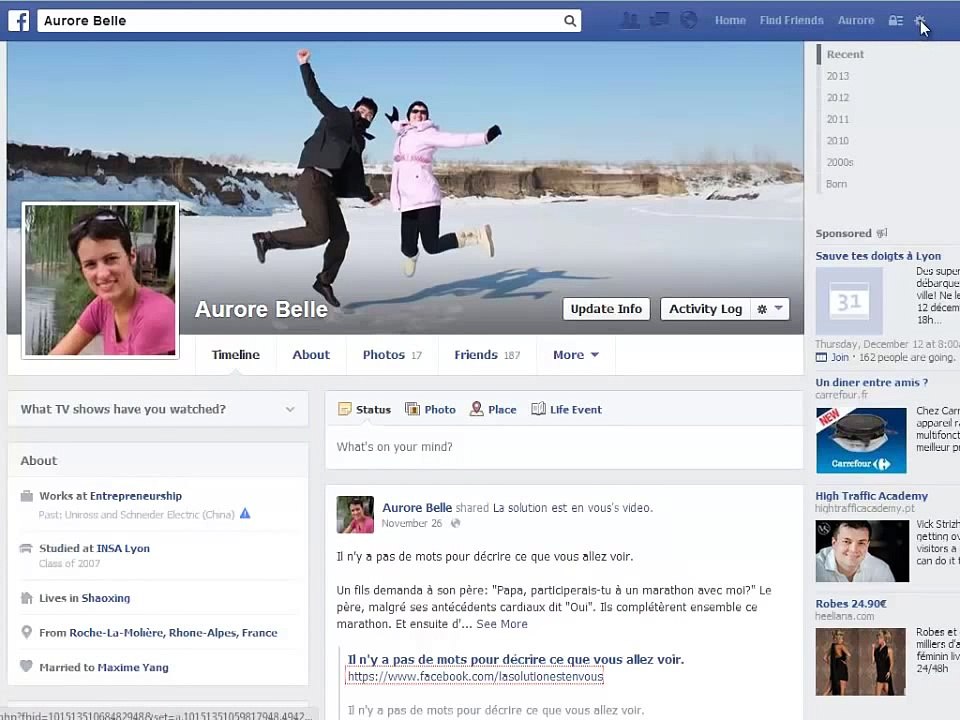
Task: Switch to the Timeline tab
Action: 236,354
